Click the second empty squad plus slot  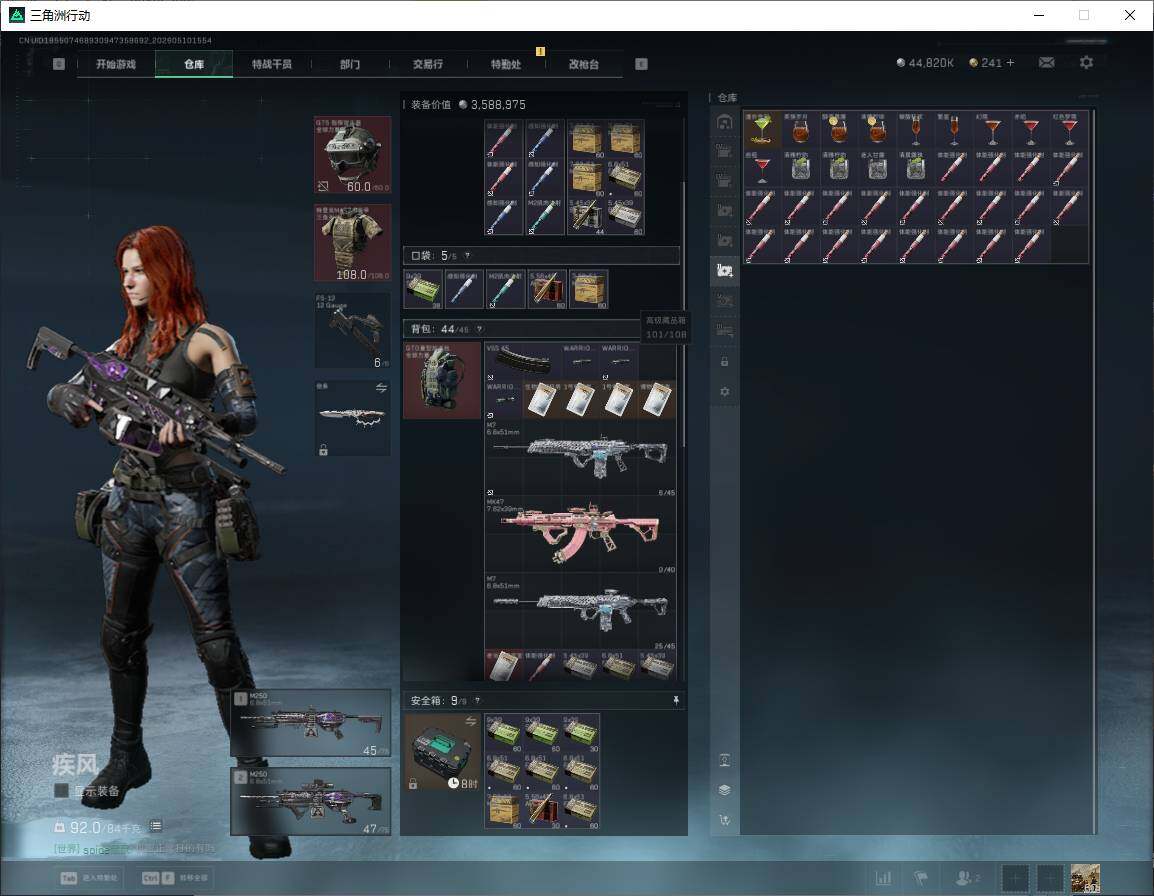click(x=1050, y=878)
